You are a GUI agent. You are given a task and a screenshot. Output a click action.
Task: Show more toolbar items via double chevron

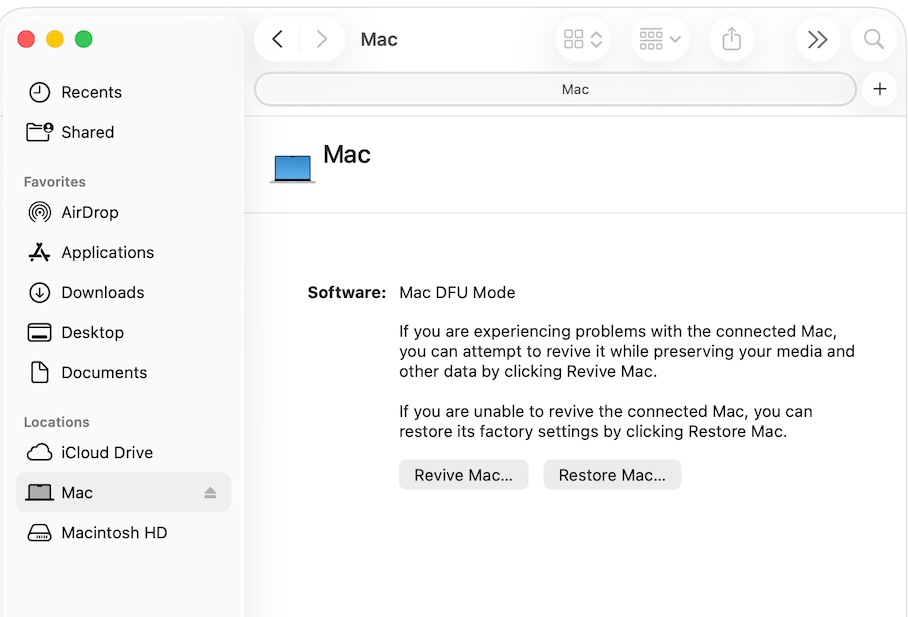817,39
